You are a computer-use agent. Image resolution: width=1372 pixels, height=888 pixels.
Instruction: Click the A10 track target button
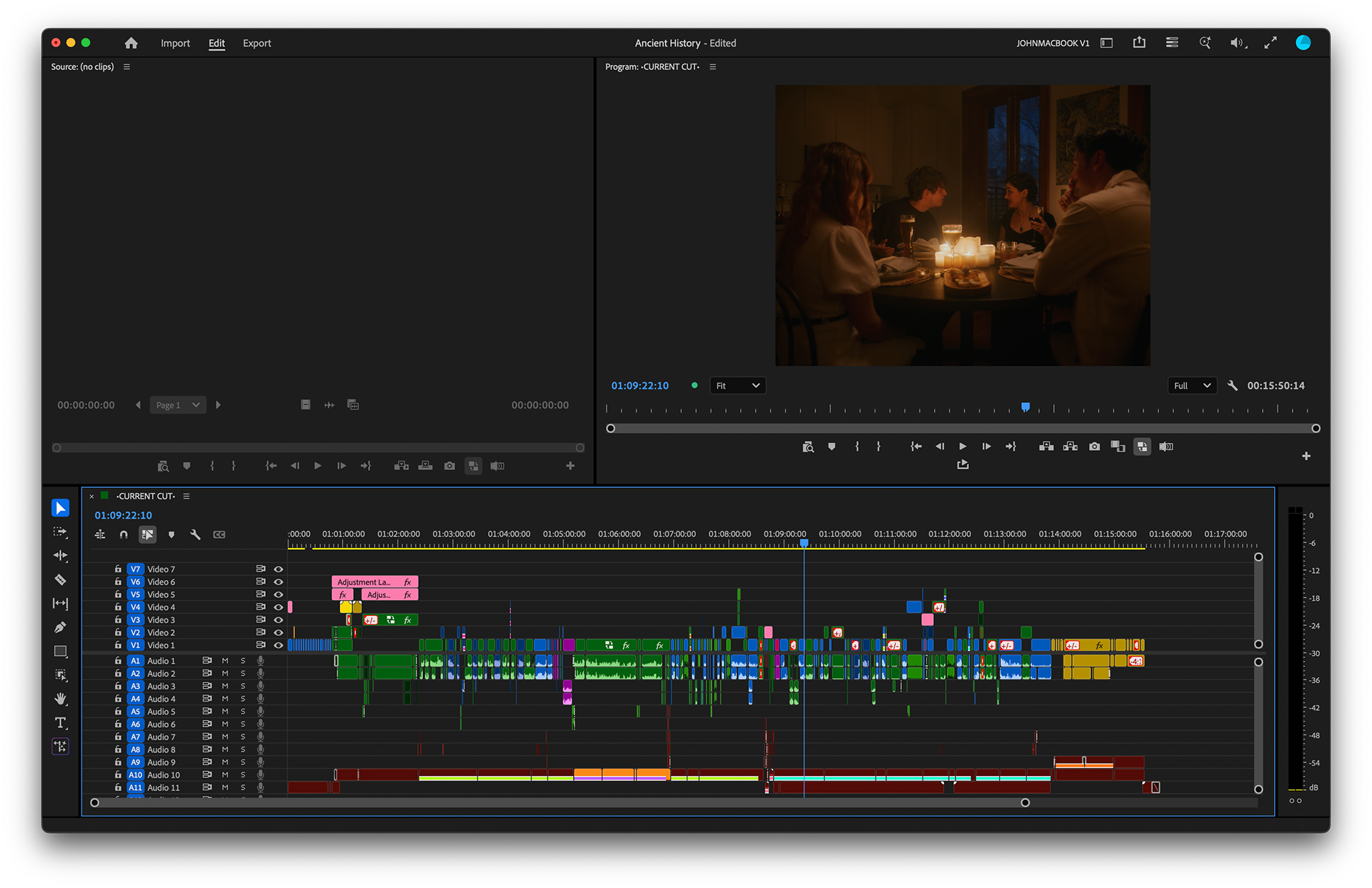pos(135,775)
